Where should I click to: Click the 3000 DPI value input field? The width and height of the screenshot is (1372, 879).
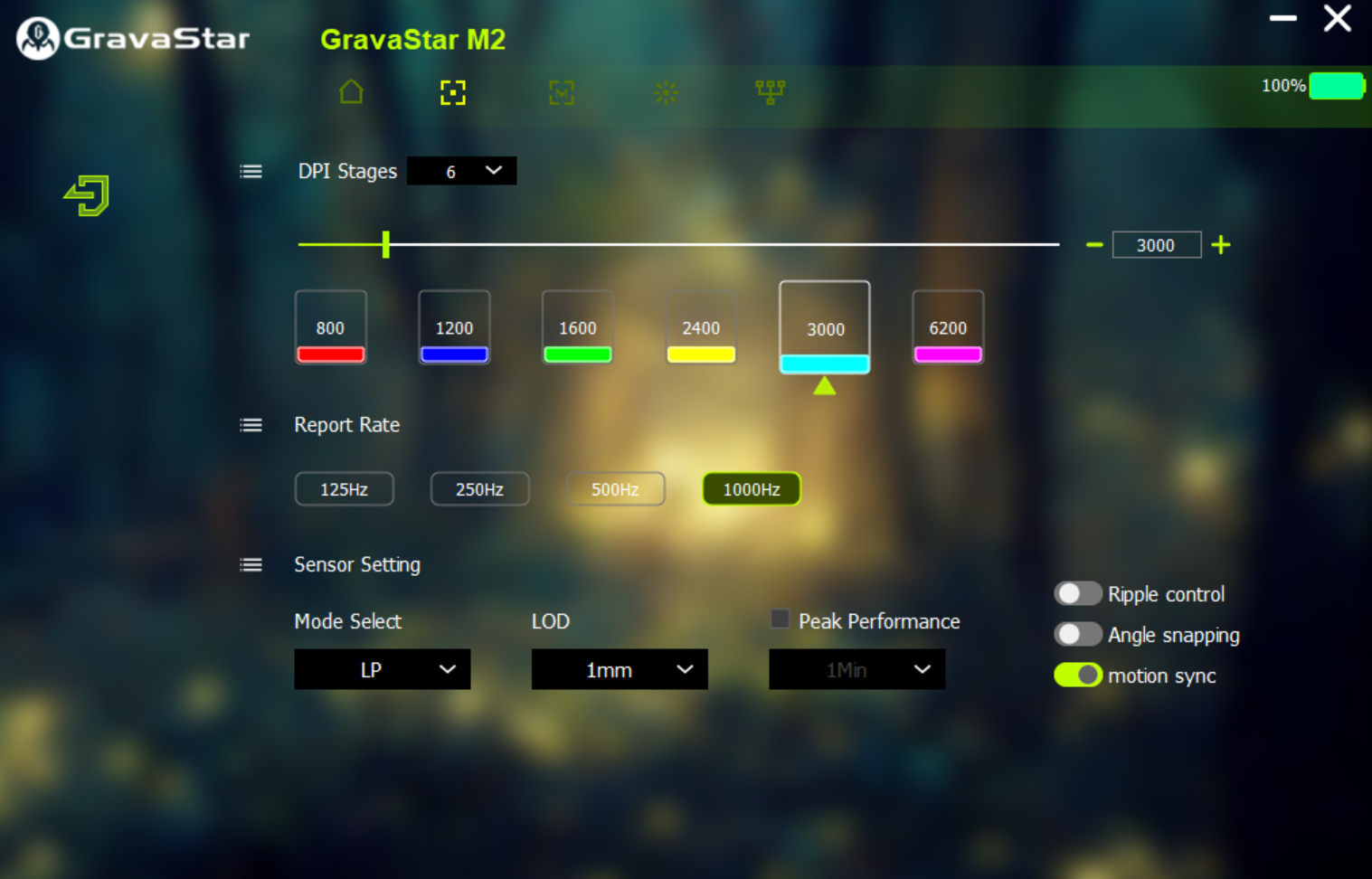(1157, 244)
